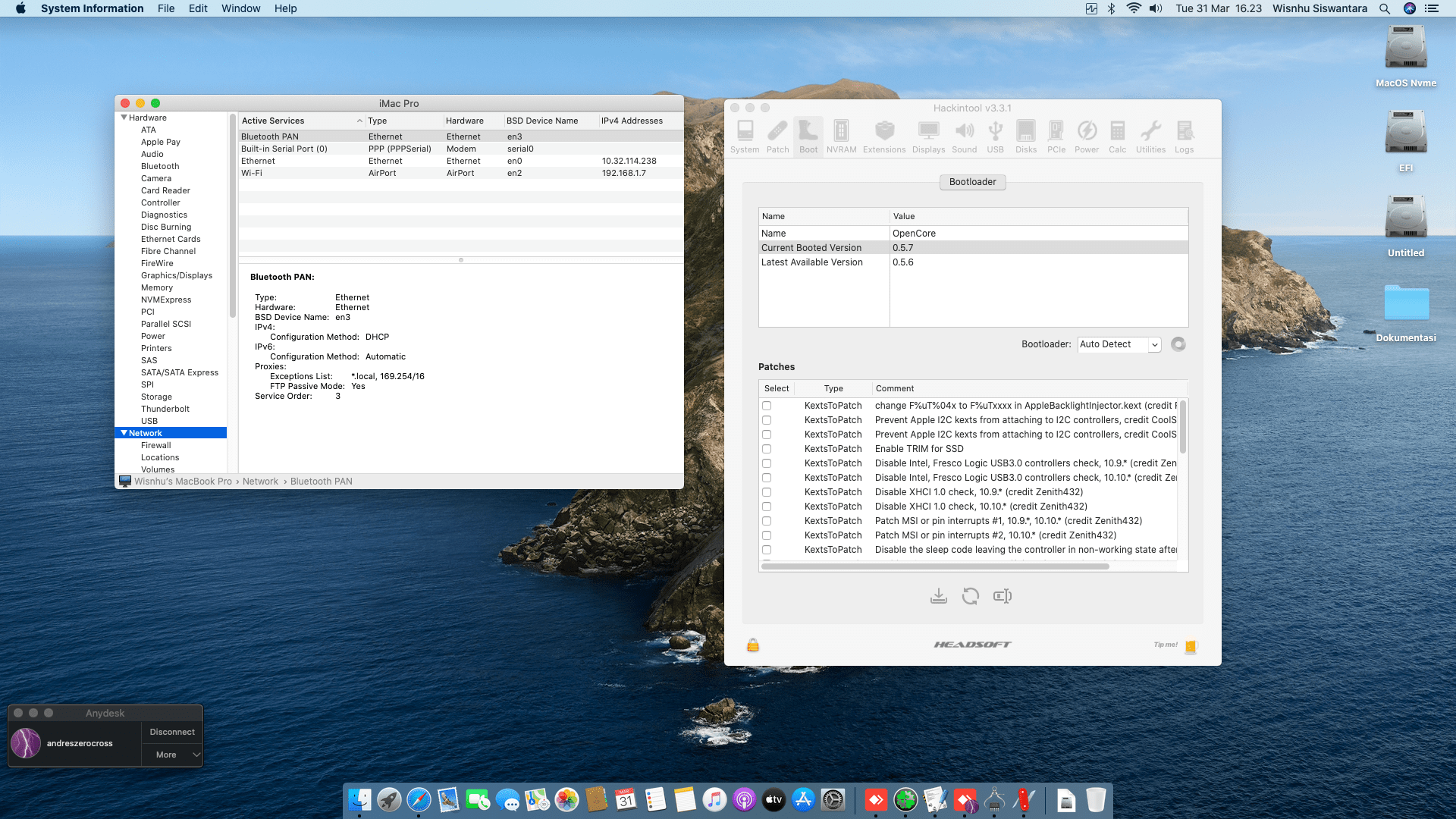Open the PCIe section in Hackintool
The image size is (1456, 819).
coord(1056,137)
